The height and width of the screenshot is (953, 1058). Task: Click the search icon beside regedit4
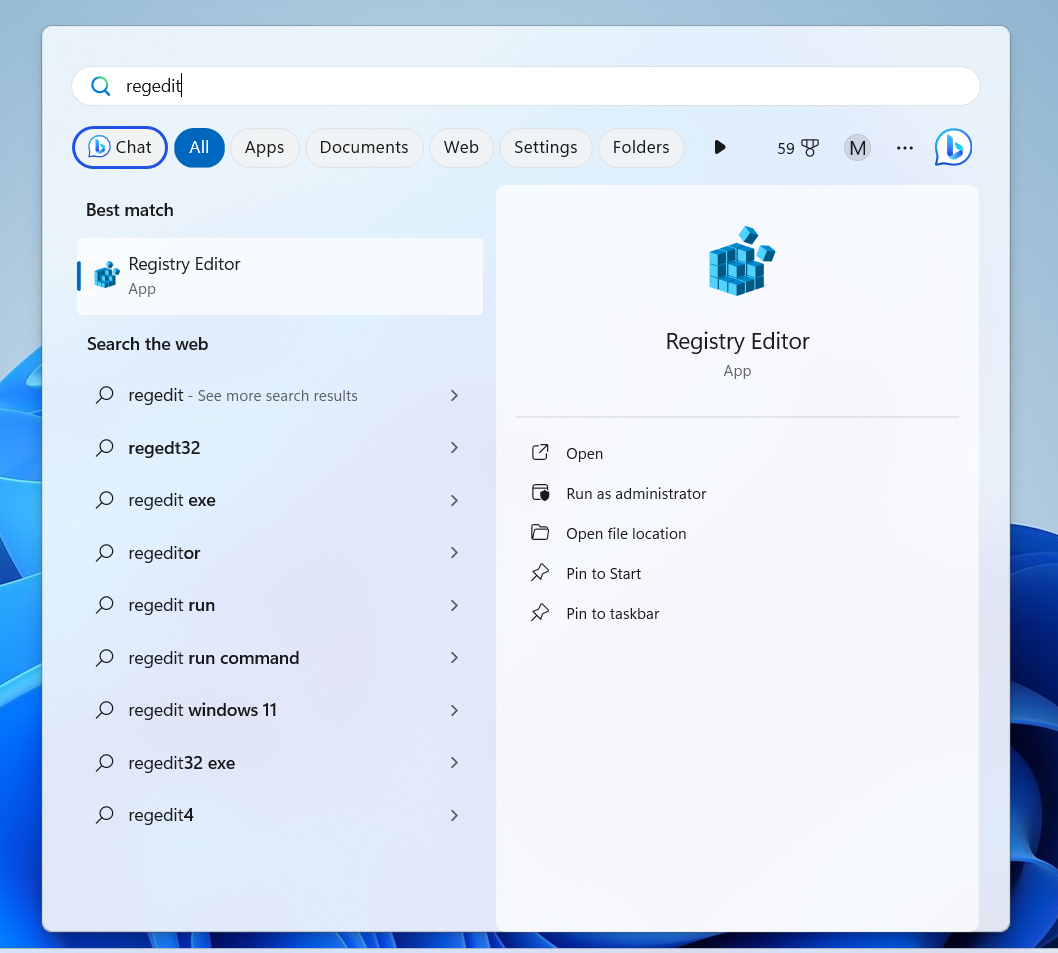click(x=105, y=815)
